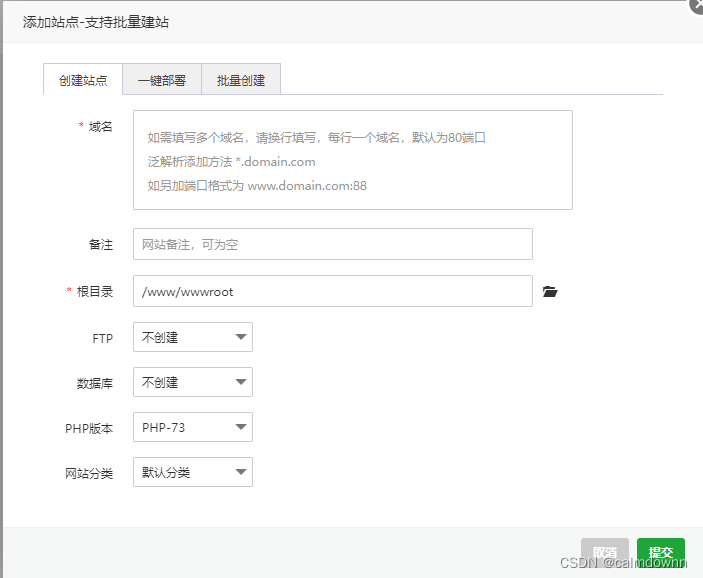Click the FTP label
Image resolution: width=703 pixels, height=578 pixels.
(x=103, y=339)
